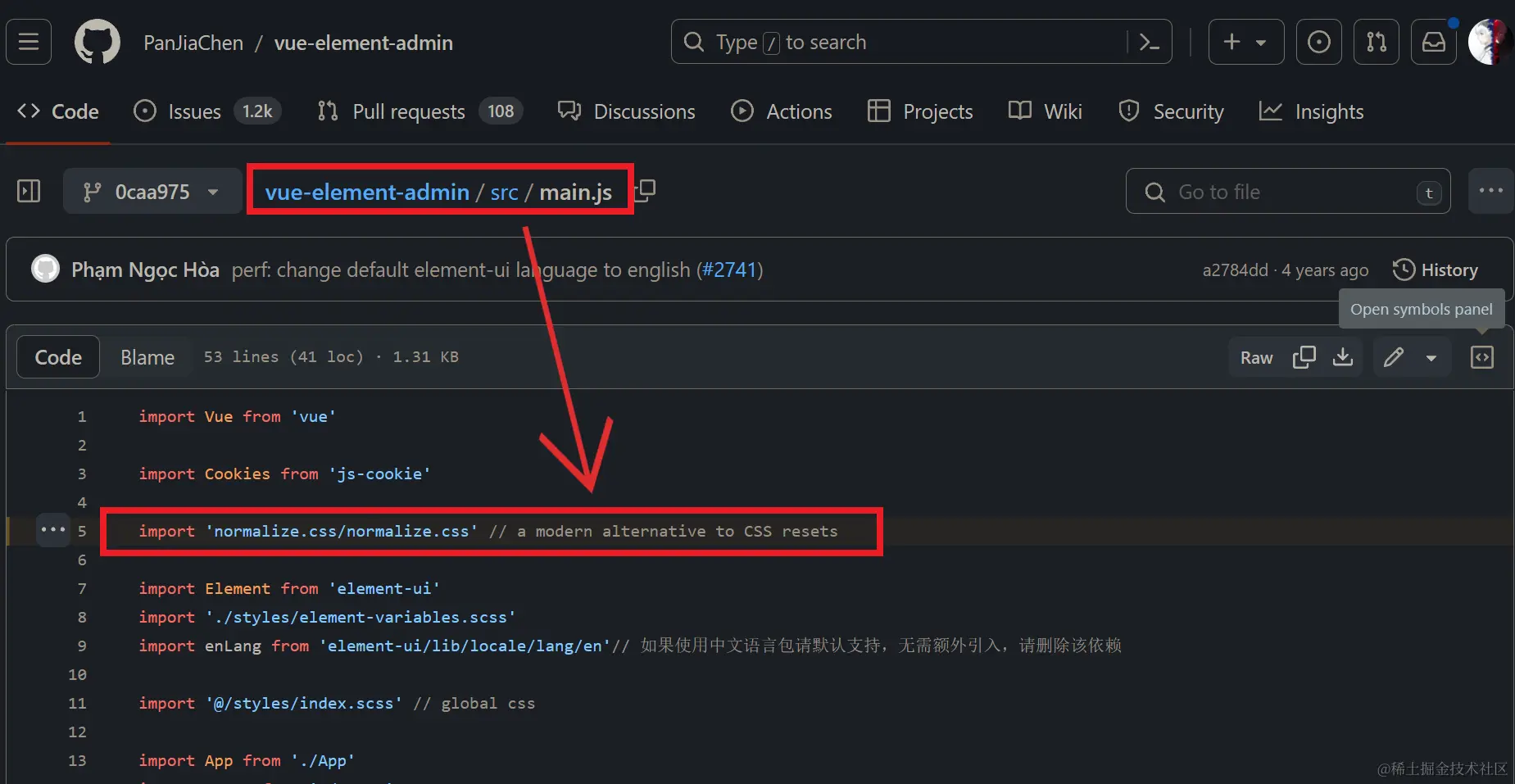Viewport: 1515px width, 784px height.
Task: Open pull request #2741 link
Action: [x=728, y=270]
